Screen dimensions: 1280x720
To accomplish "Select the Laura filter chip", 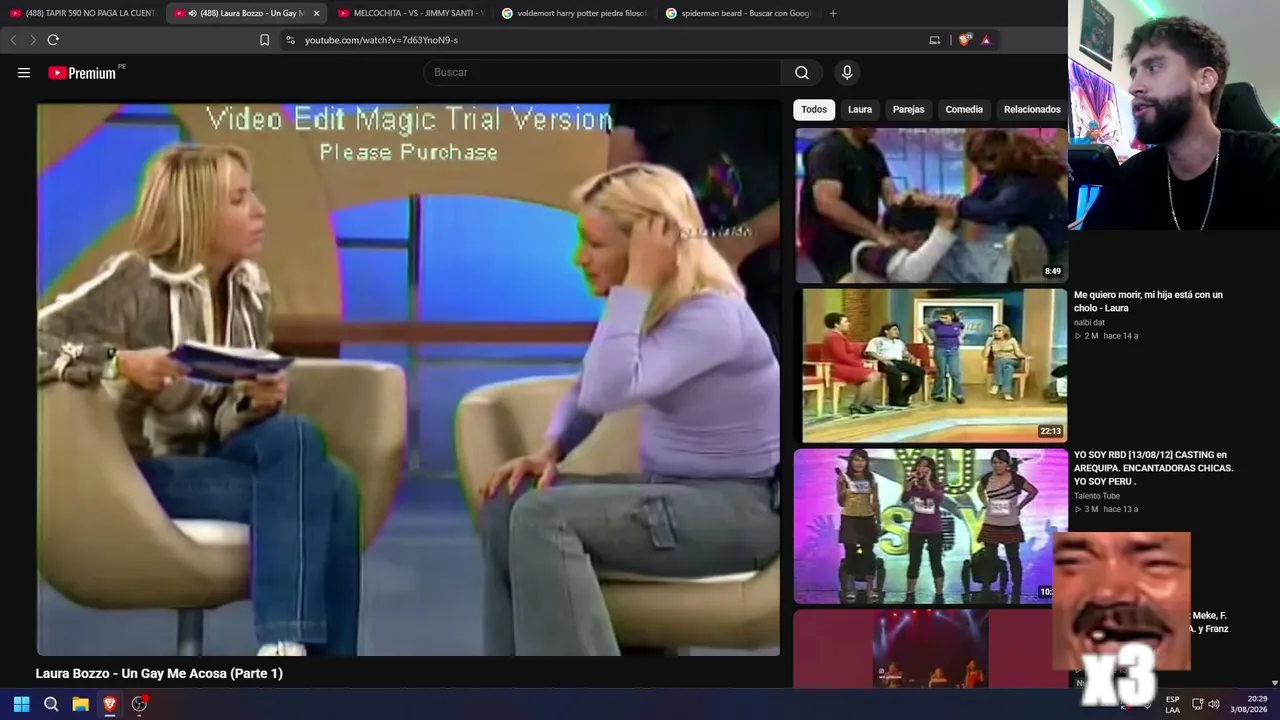I will tap(860, 109).
